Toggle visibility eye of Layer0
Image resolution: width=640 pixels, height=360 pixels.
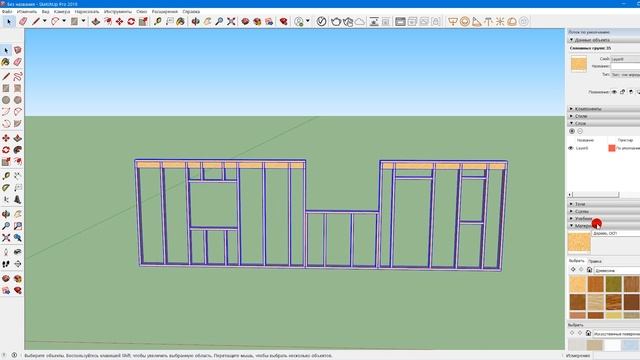point(571,148)
